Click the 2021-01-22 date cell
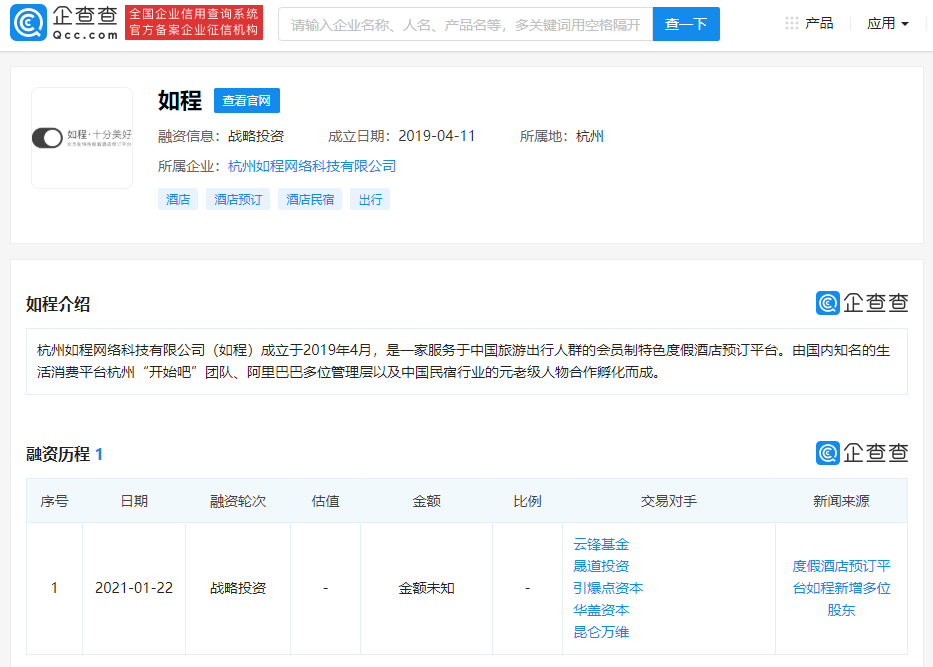 pyautogui.click(x=134, y=588)
